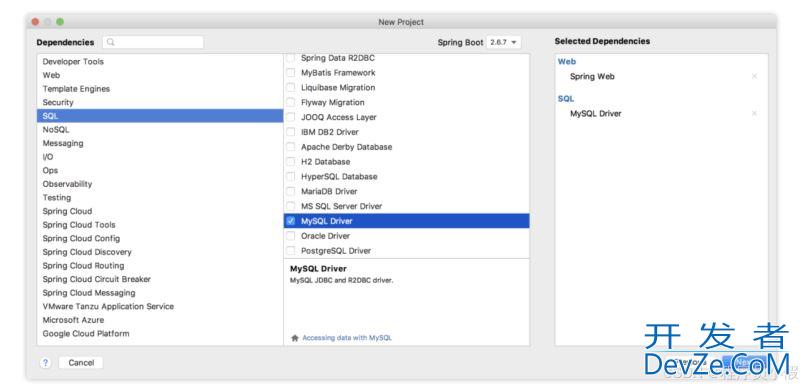Open the Spring Boot version dropdown
The image size is (800, 386).
(504, 42)
